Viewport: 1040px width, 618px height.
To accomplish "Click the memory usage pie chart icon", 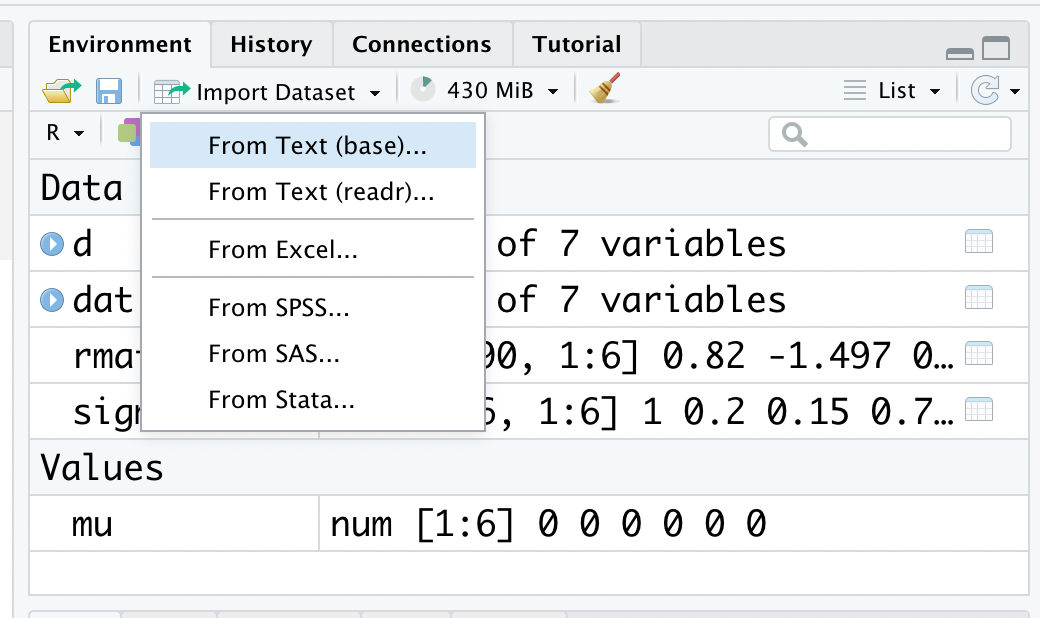I will click(x=423, y=91).
